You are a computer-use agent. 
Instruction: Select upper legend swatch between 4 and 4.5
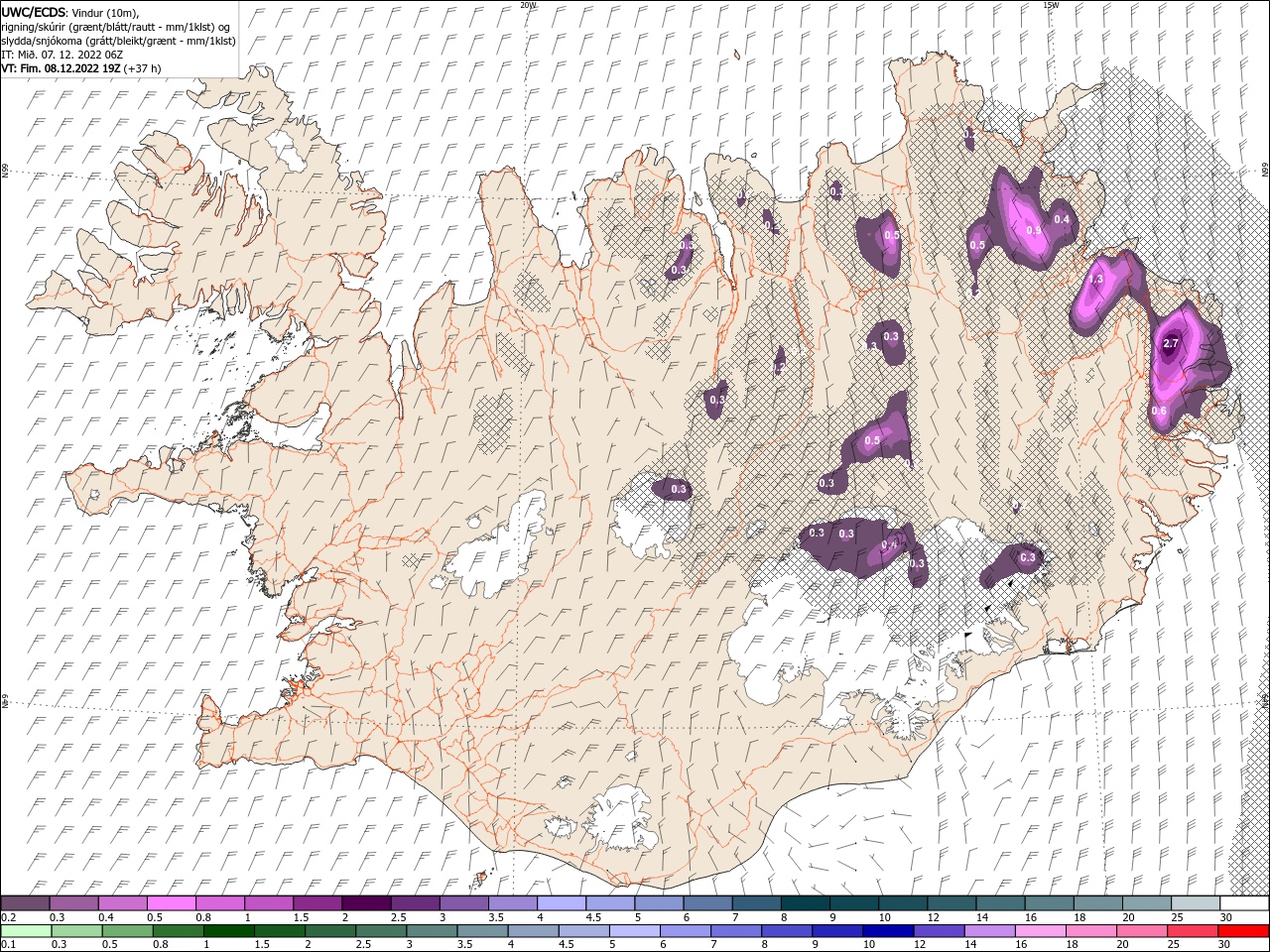[x=563, y=903]
